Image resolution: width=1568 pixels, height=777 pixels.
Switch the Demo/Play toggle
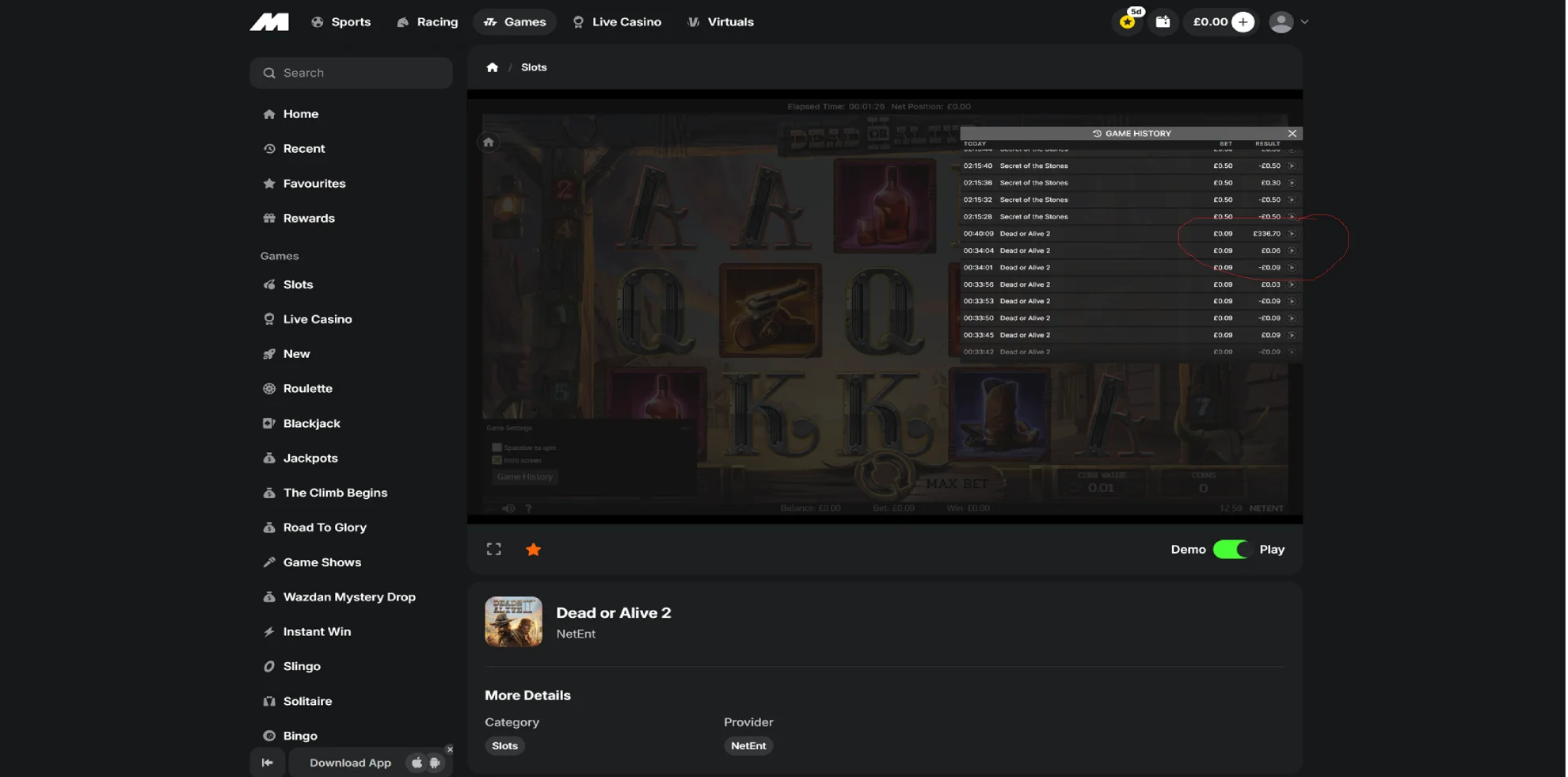(x=1231, y=550)
